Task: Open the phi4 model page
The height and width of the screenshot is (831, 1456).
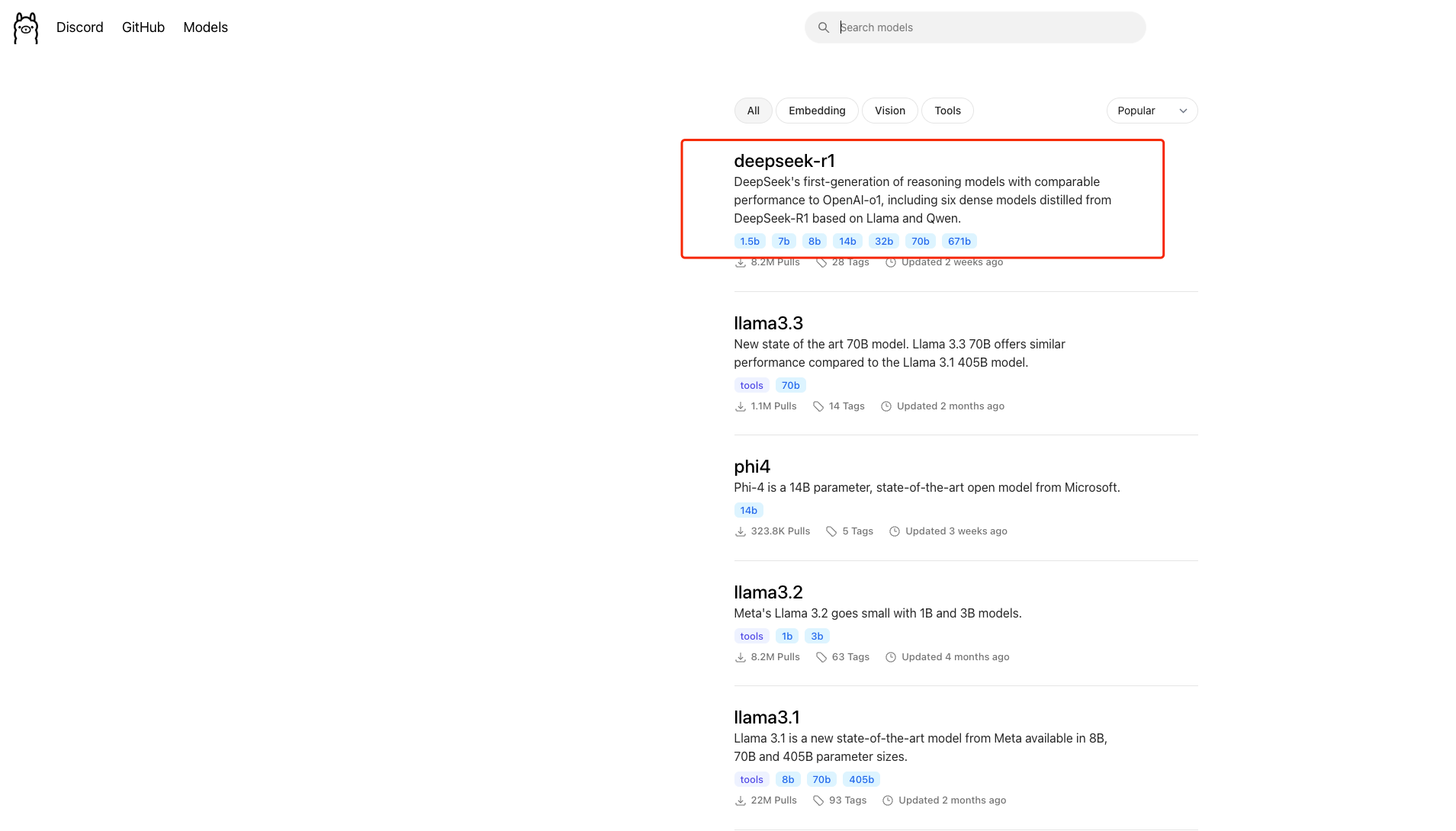Action: [x=752, y=467]
